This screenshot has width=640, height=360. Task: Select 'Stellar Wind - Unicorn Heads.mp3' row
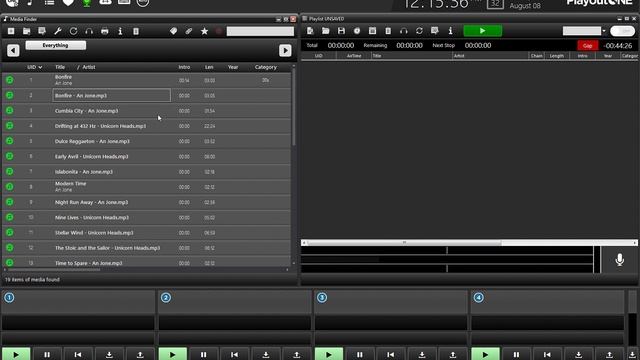(146, 233)
